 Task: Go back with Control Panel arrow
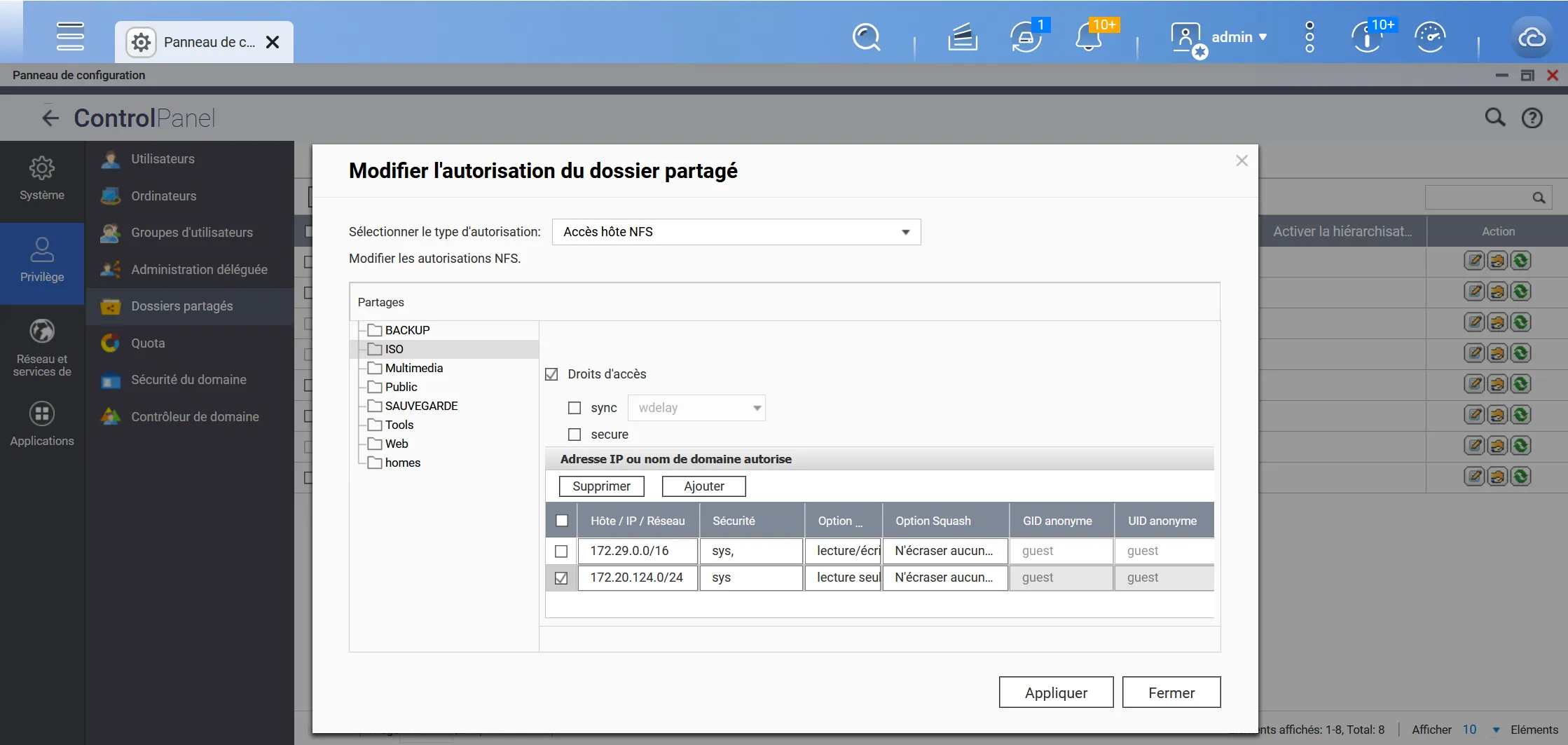(50, 118)
